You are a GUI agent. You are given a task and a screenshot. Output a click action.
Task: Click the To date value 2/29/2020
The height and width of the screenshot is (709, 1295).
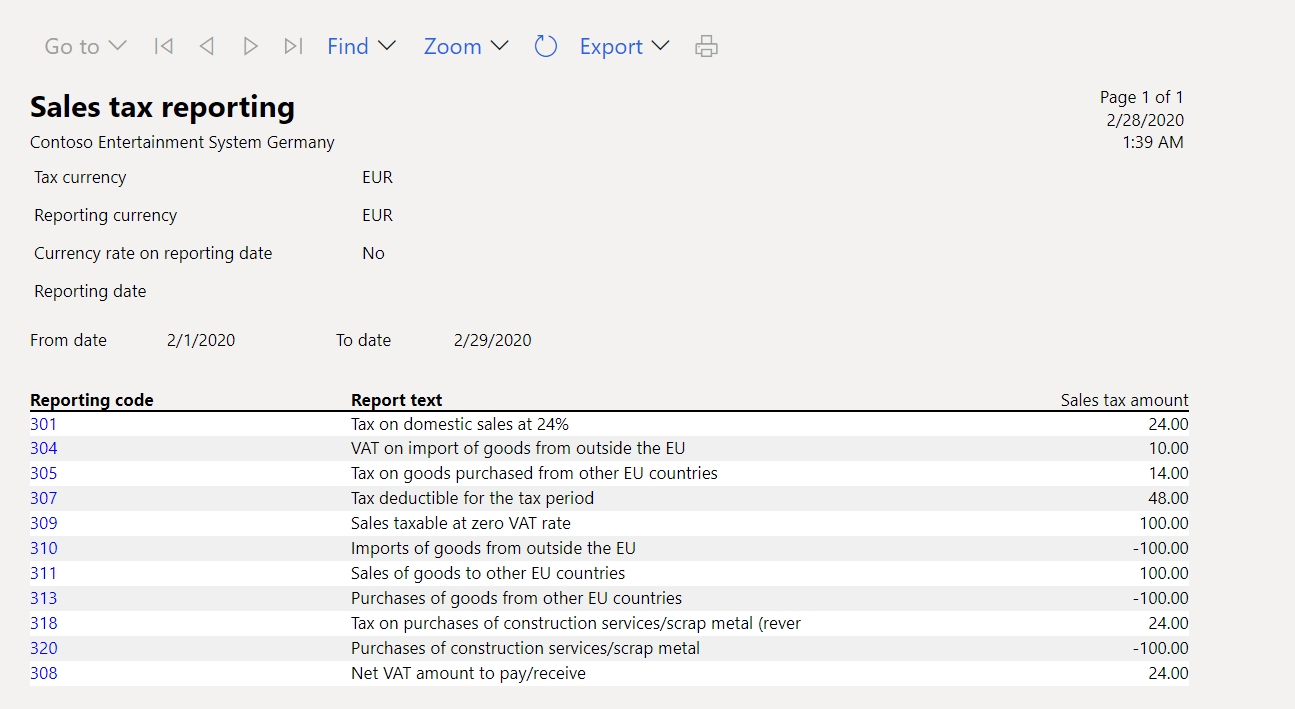pyautogui.click(x=493, y=340)
